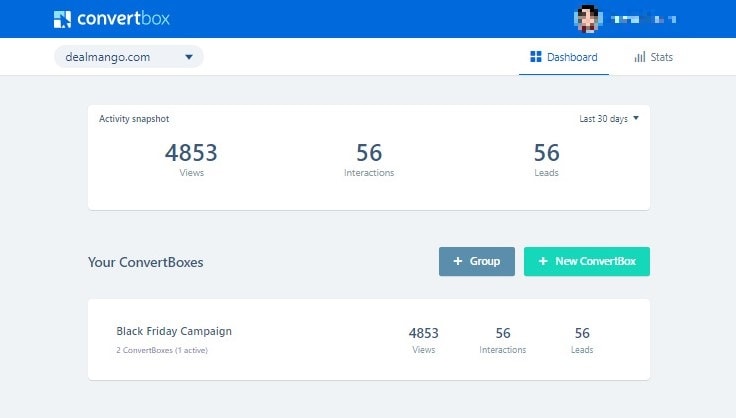The width and height of the screenshot is (736, 418).
Task: Click the plus icon on Group button
Action: [x=458, y=261]
